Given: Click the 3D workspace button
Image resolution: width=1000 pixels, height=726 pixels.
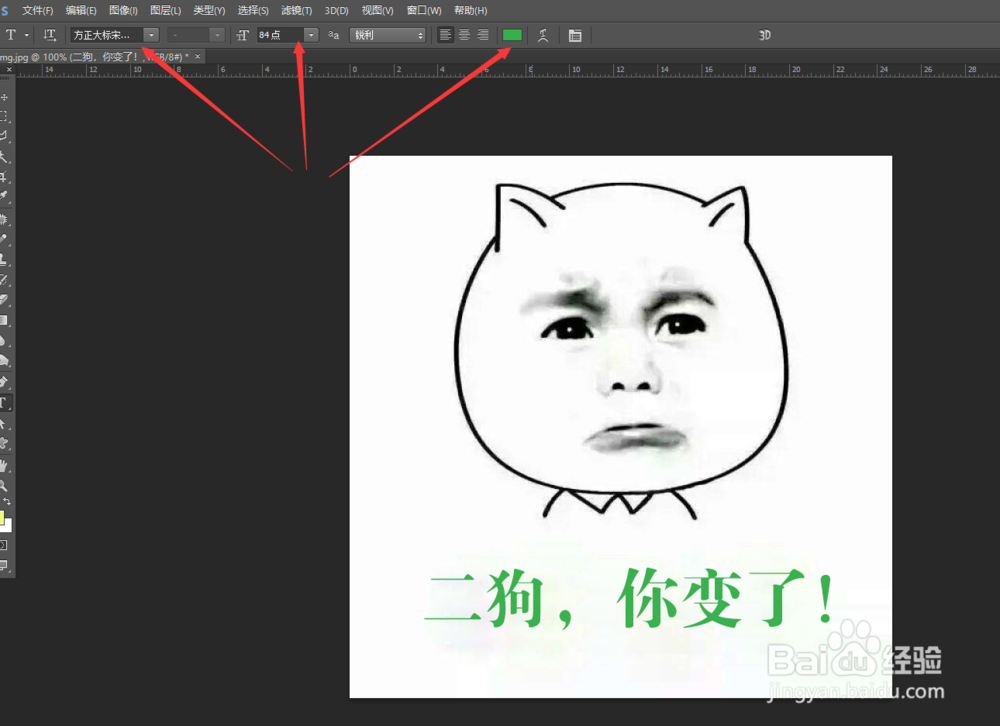Looking at the screenshot, I should pos(765,35).
